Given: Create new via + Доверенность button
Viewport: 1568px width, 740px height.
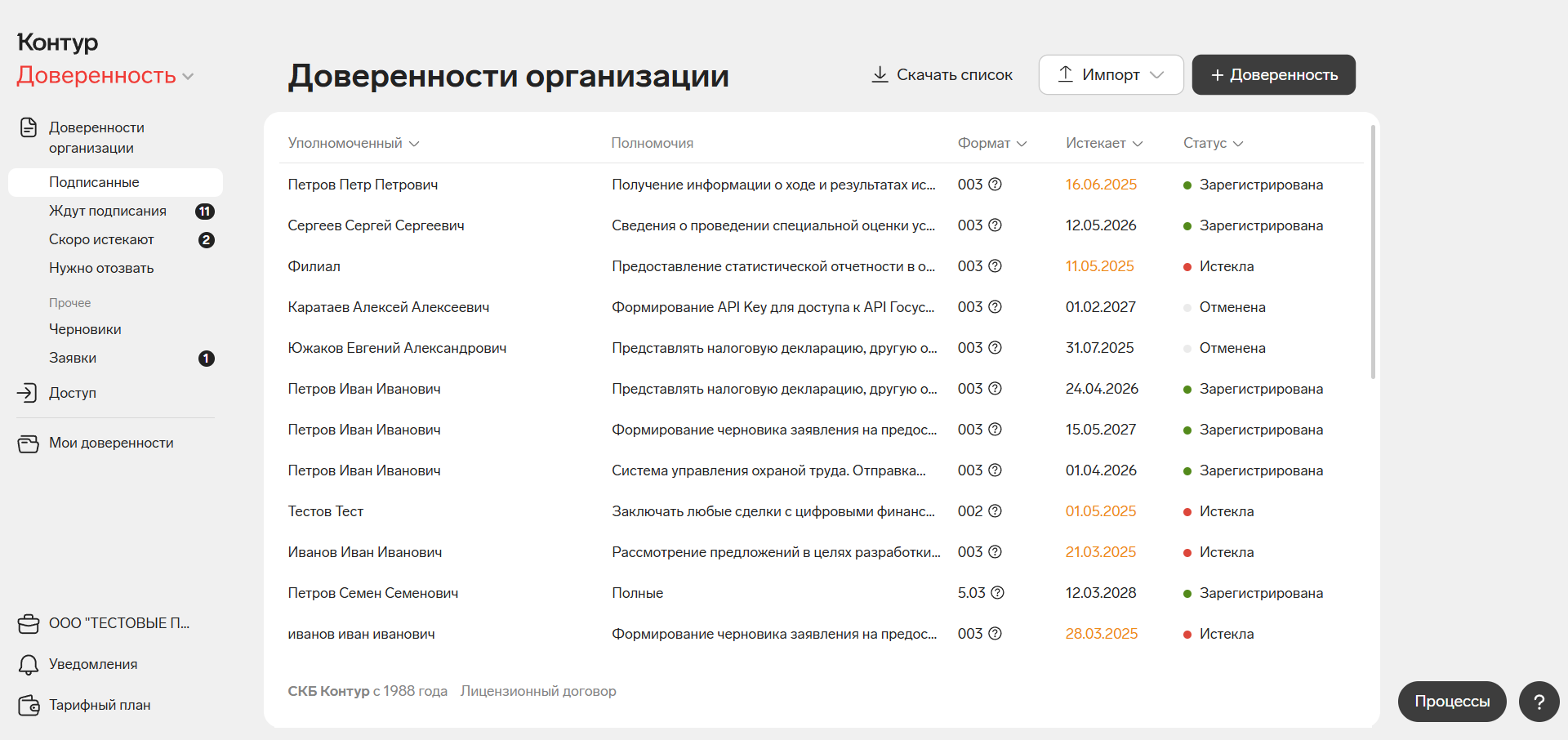Looking at the screenshot, I should [x=1273, y=74].
